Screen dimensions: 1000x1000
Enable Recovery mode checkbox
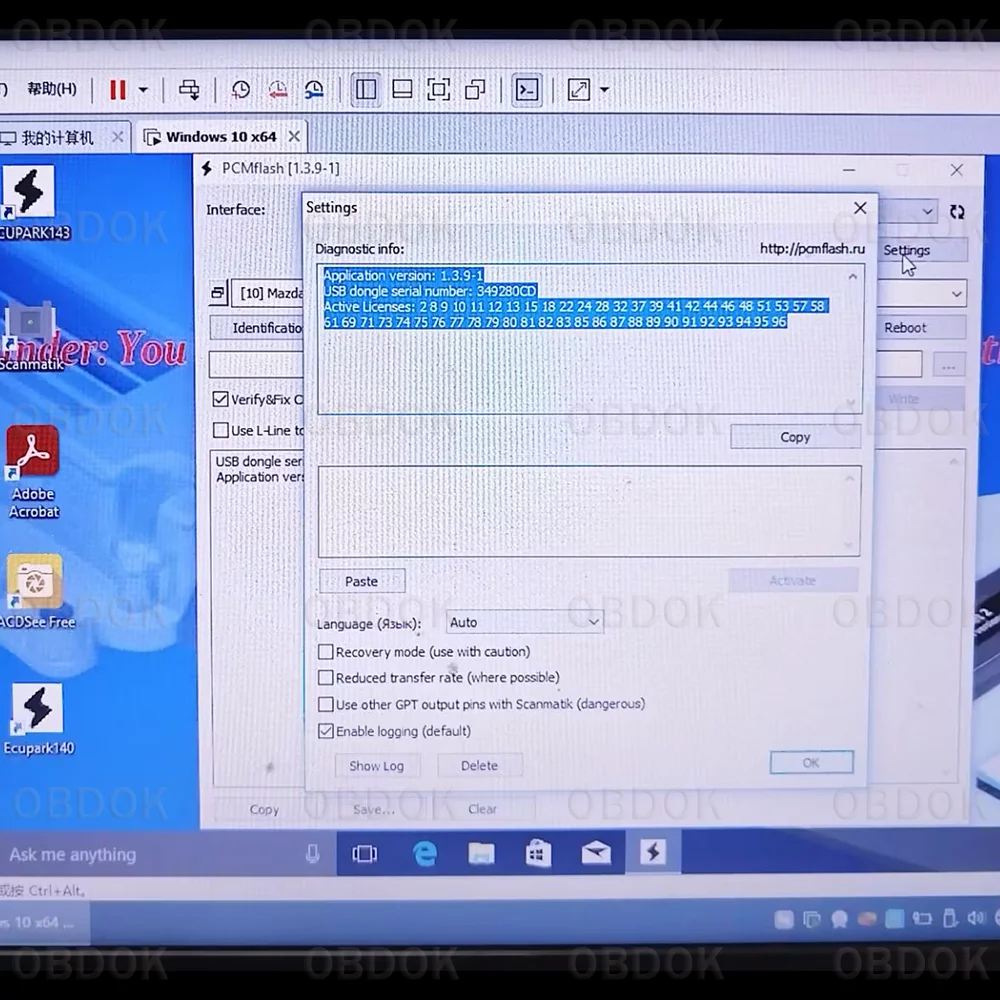pos(326,651)
